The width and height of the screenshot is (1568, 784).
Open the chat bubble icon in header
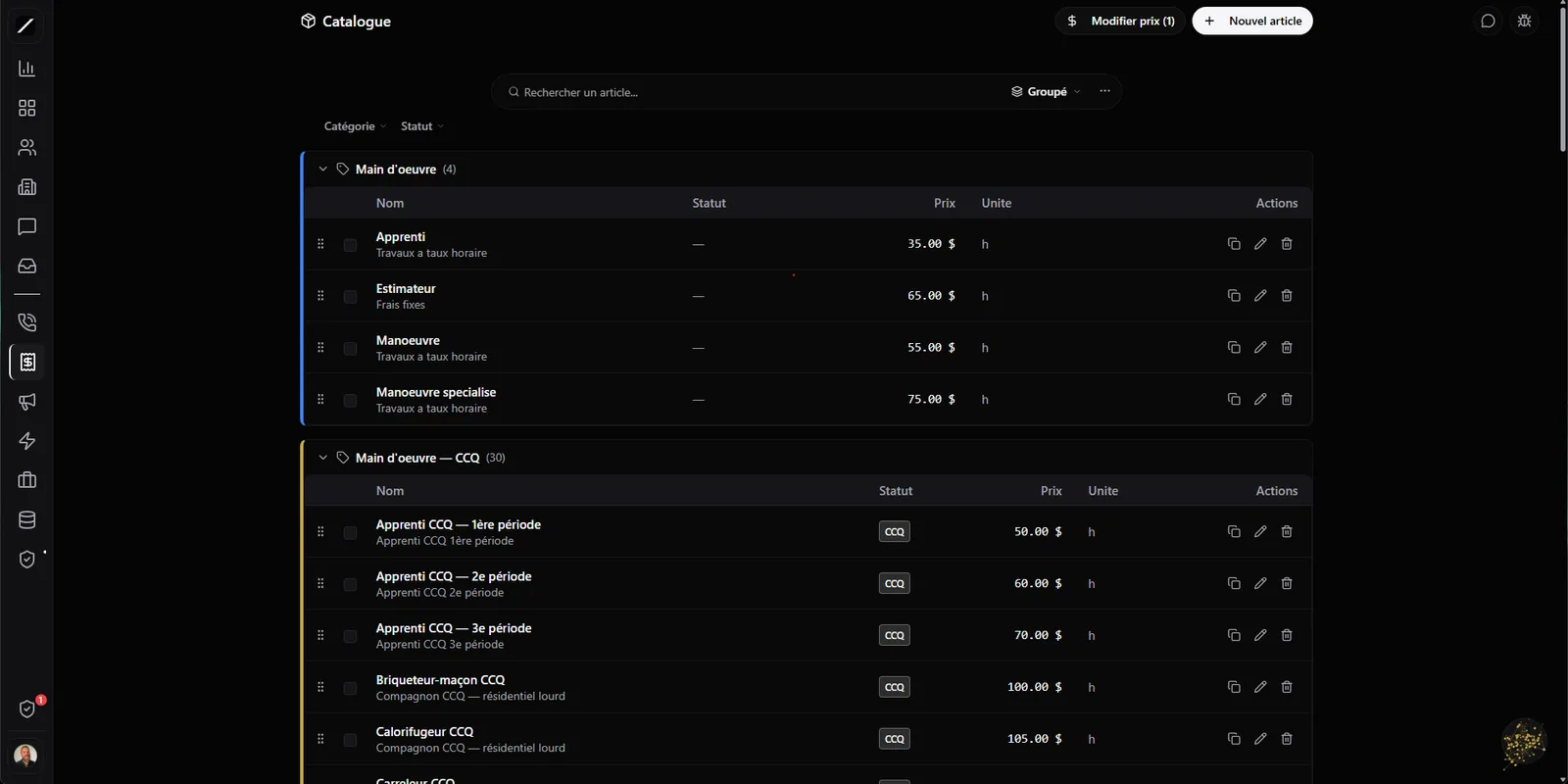(1488, 21)
